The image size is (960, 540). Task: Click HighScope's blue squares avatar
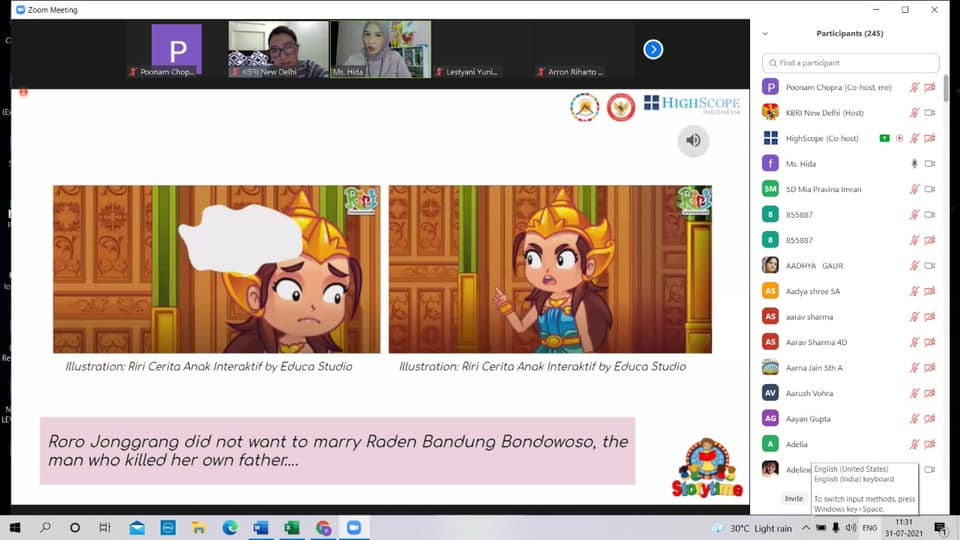(x=770, y=138)
